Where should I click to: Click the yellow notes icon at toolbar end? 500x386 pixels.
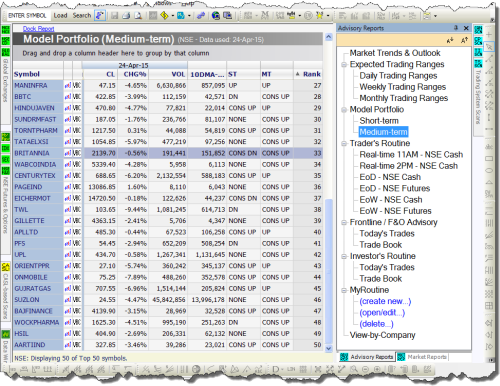pos(427,15)
